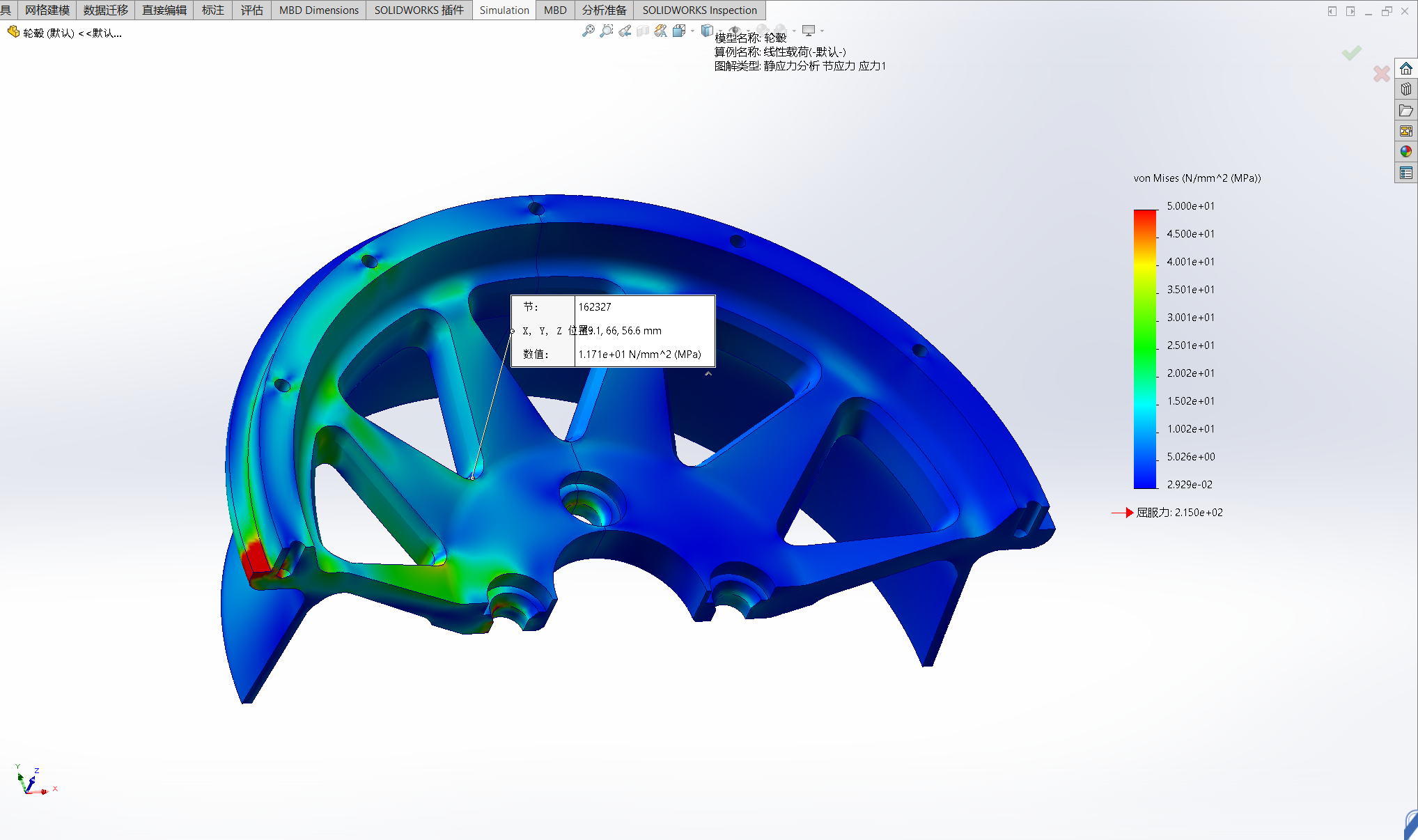Viewport: 1418px width, 840px height.
Task: Open the SOLIDWORKS Resources home tab
Action: tap(1406, 68)
